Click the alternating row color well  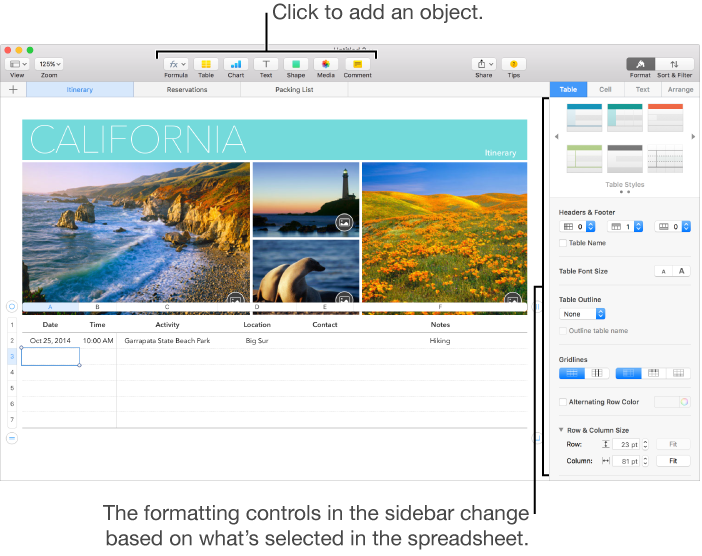[x=667, y=402]
